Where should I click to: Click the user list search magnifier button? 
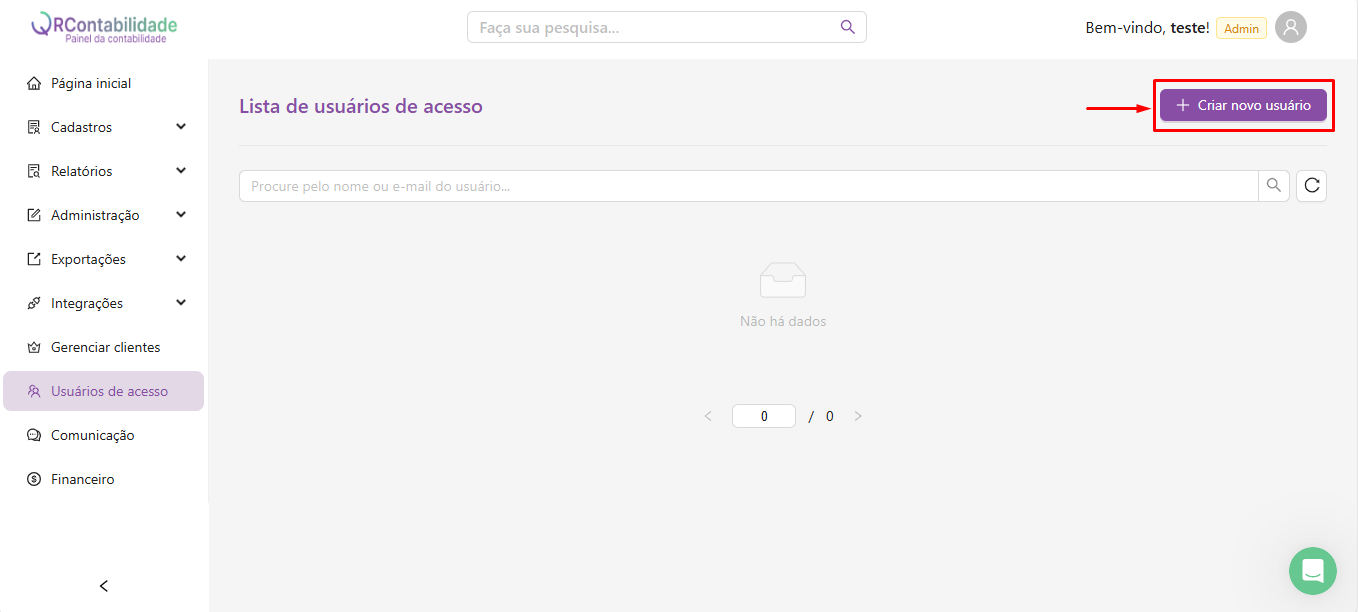pos(1273,186)
